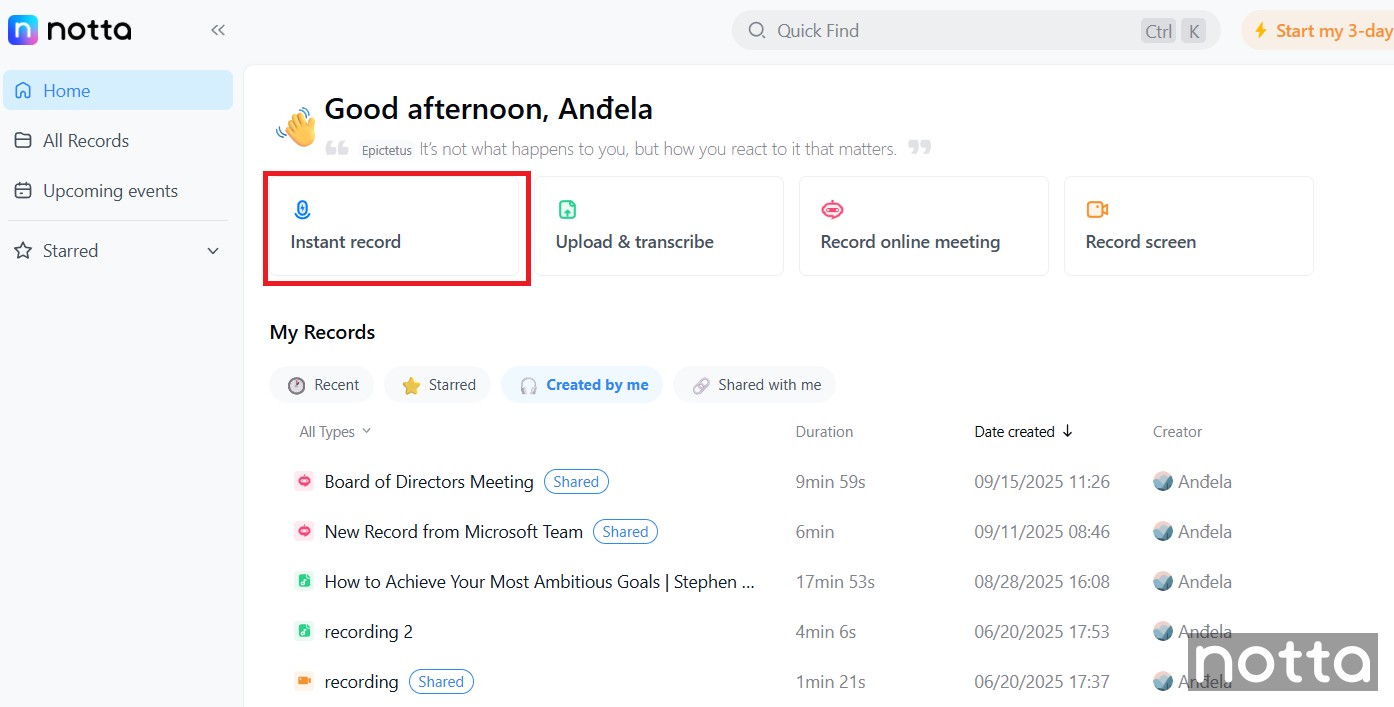Collapse the sidebar with double-chevron icon
This screenshot has width=1394, height=707.
(x=218, y=30)
